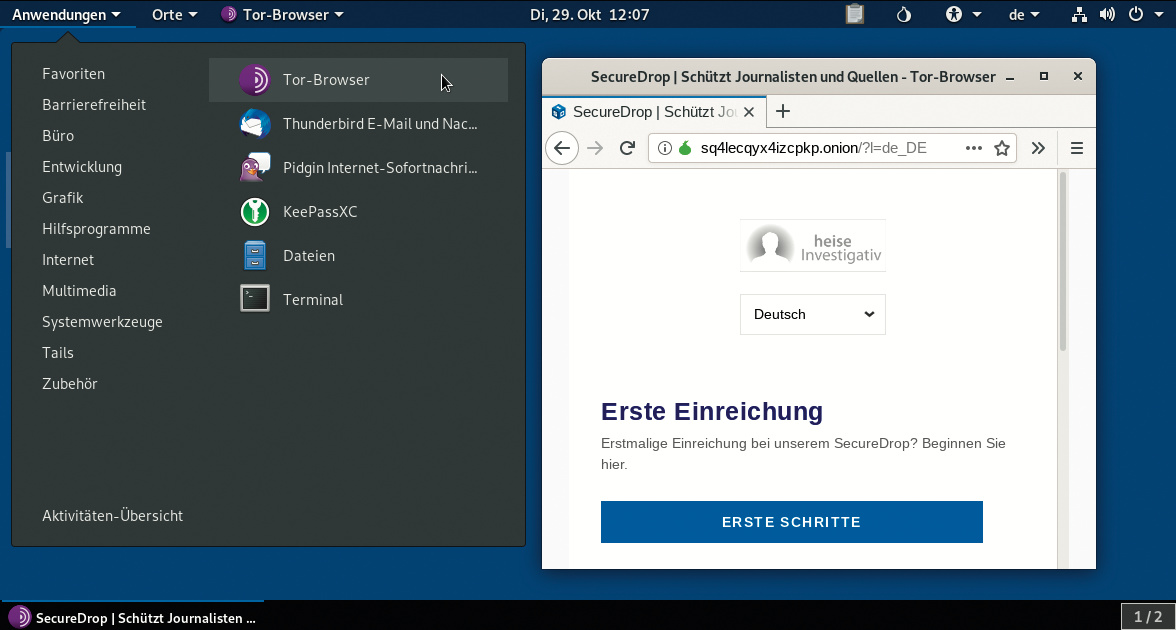The image size is (1176, 630).
Task: Select the Hilfsprogramme category
Action: tap(96, 229)
